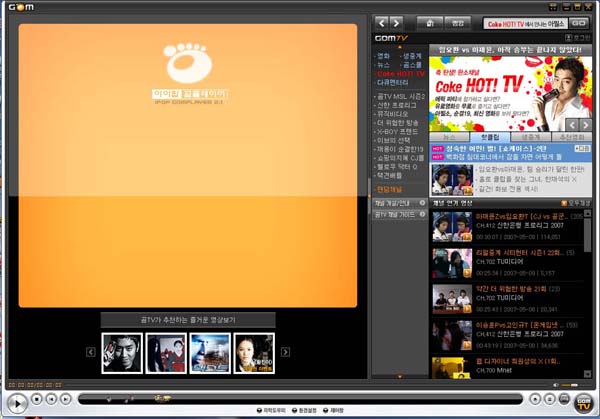This screenshot has height=419, width=600.
Task: Open the 뮤직비디오 channel
Action: pyautogui.click(x=393, y=114)
